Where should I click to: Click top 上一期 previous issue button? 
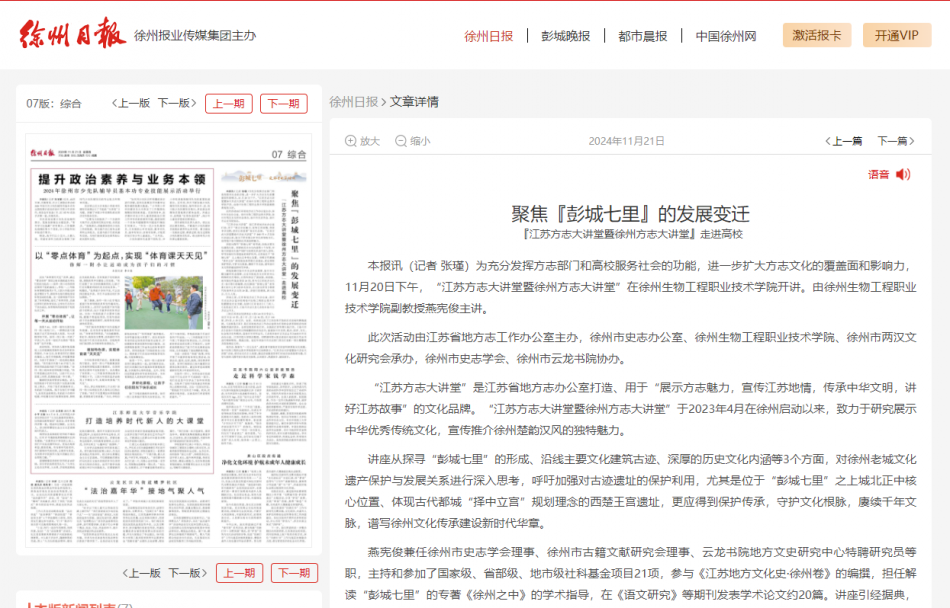coord(229,103)
